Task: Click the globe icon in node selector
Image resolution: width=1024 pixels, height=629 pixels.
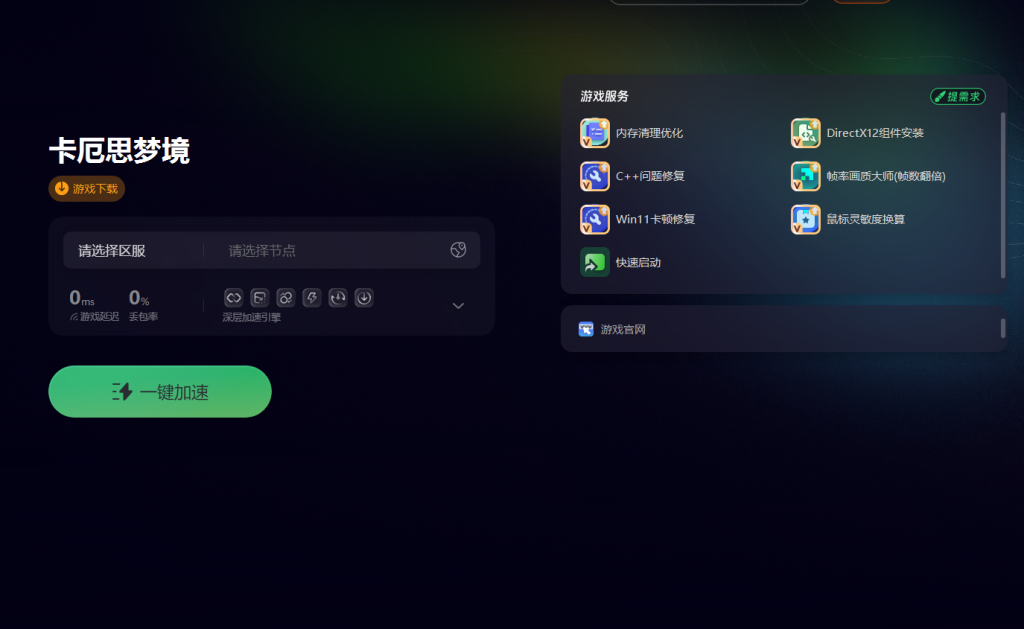Action: (458, 250)
